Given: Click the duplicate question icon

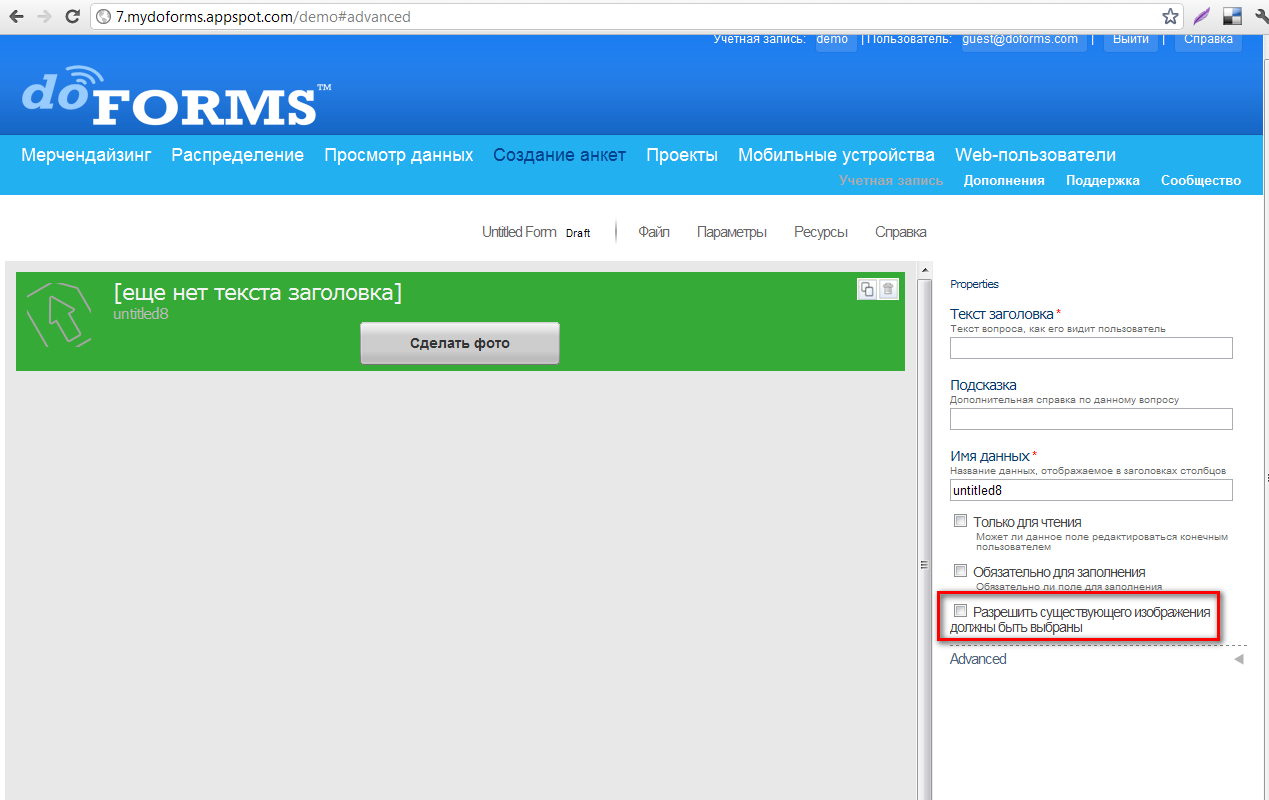Looking at the screenshot, I should click(867, 289).
